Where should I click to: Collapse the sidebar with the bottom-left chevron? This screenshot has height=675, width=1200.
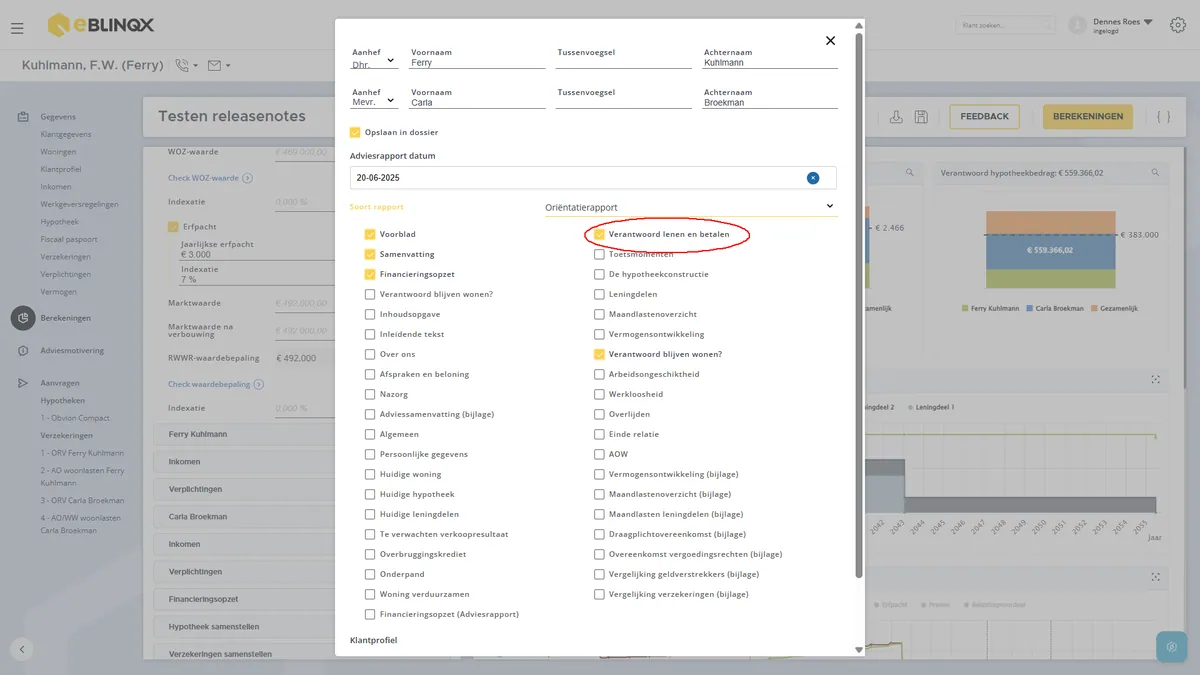(22, 649)
